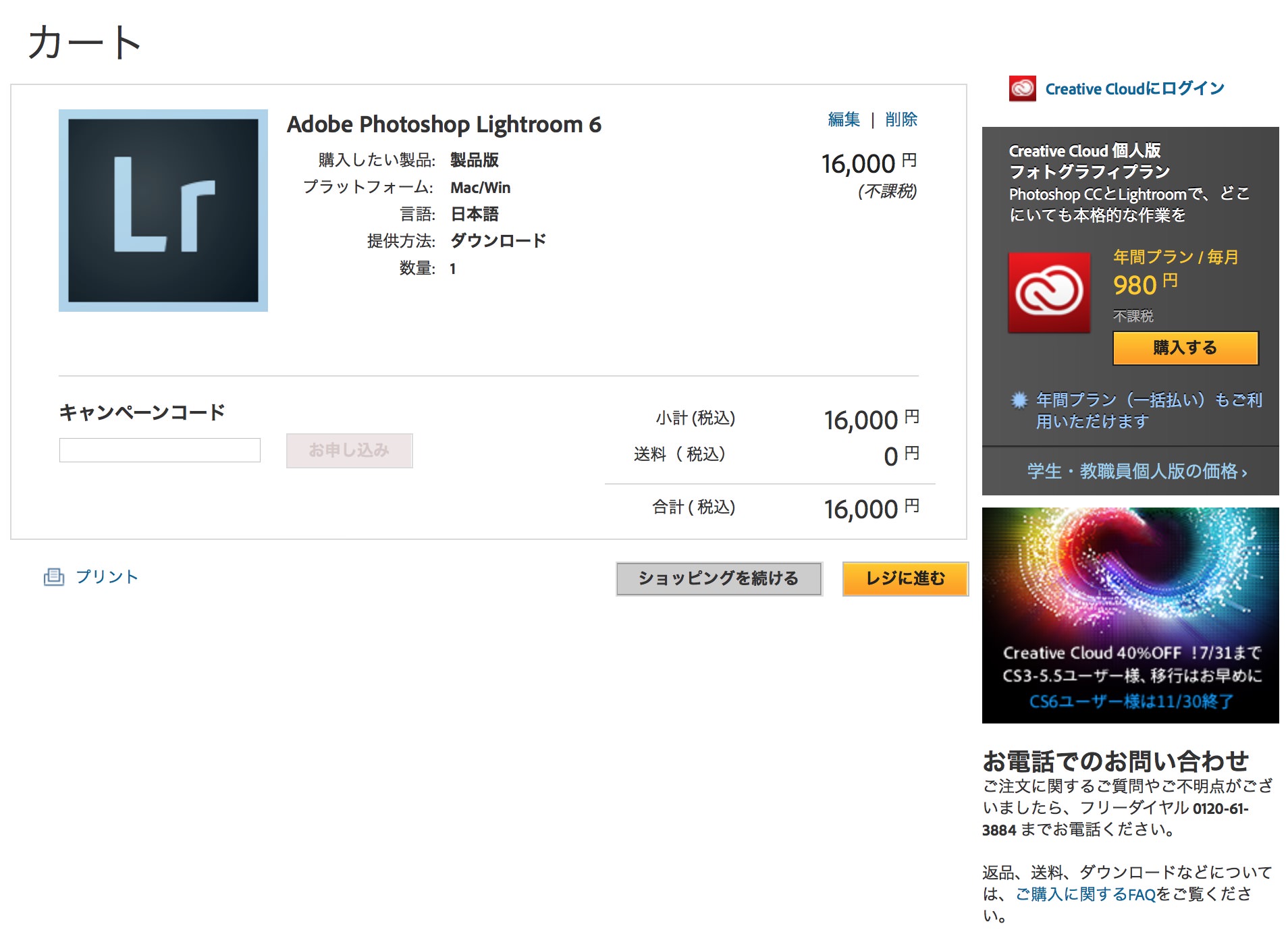Click the ショッピングを続ける button

click(719, 578)
